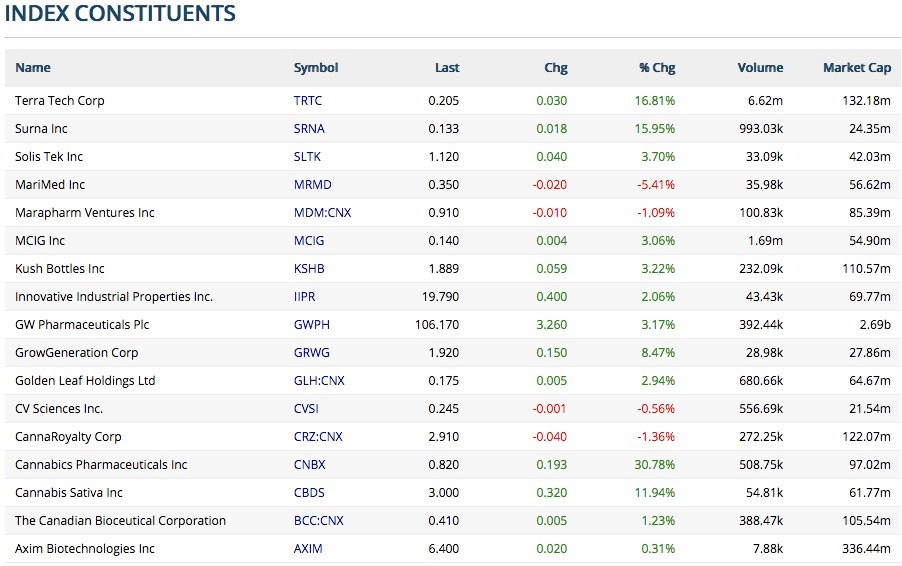
Task: Select the Surna Inc name
Action: [41, 129]
